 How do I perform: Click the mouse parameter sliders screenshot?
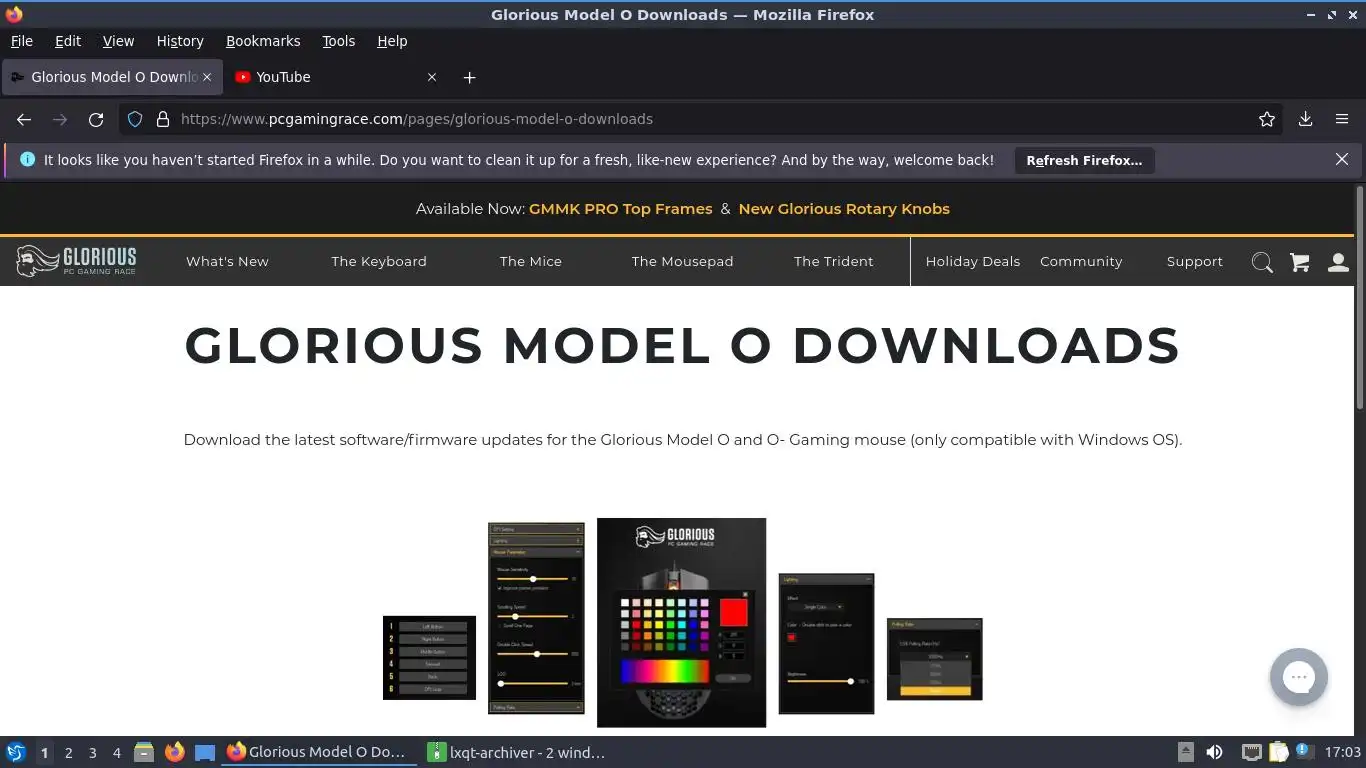point(536,618)
